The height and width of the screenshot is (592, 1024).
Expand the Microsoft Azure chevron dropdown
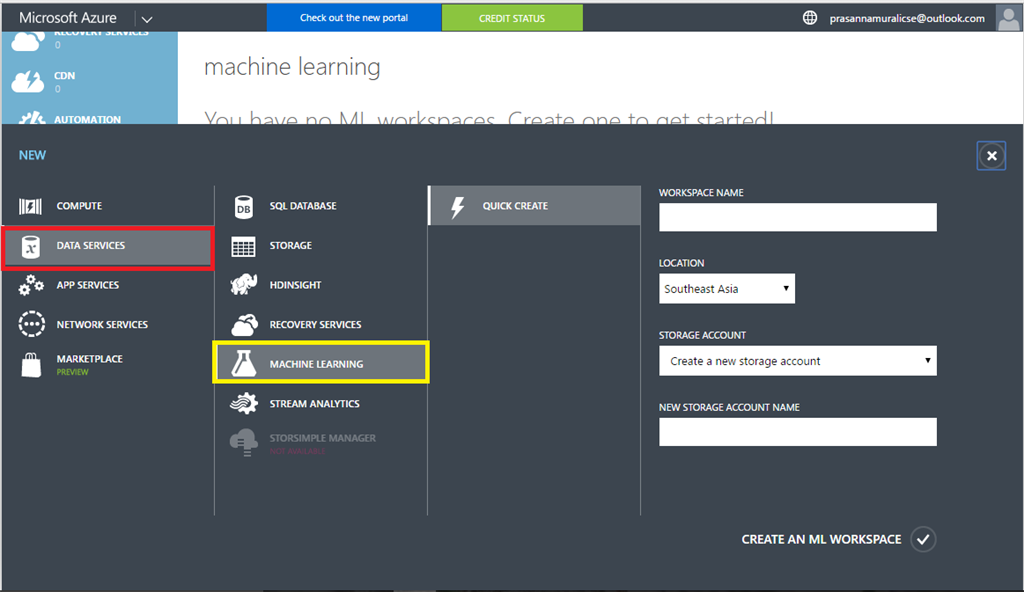coord(147,19)
